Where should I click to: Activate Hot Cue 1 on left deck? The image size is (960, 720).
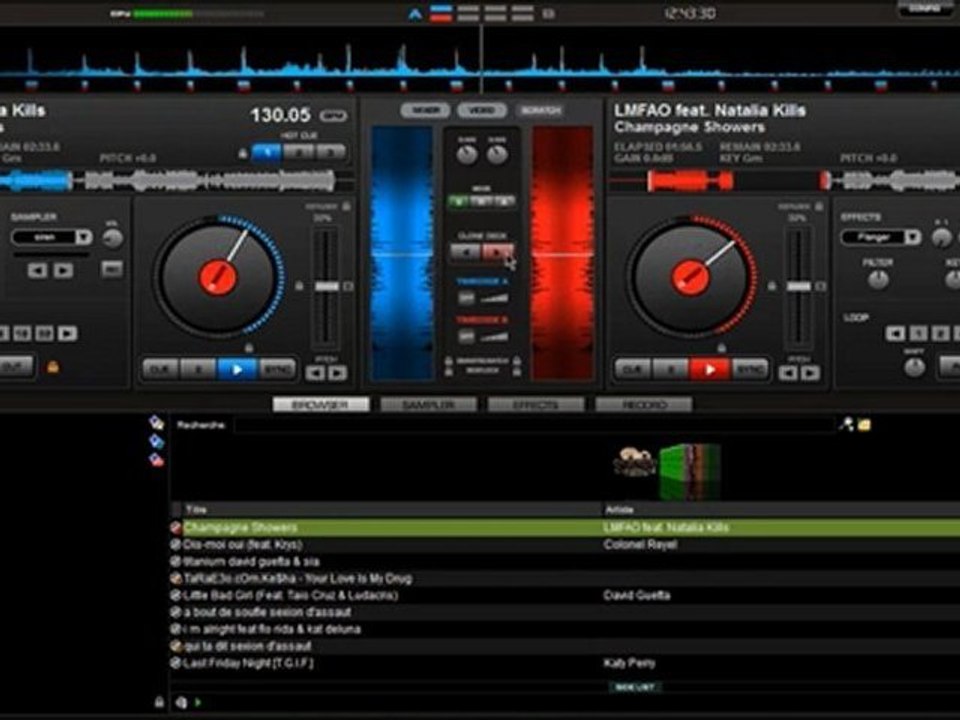pyautogui.click(x=266, y=152)
